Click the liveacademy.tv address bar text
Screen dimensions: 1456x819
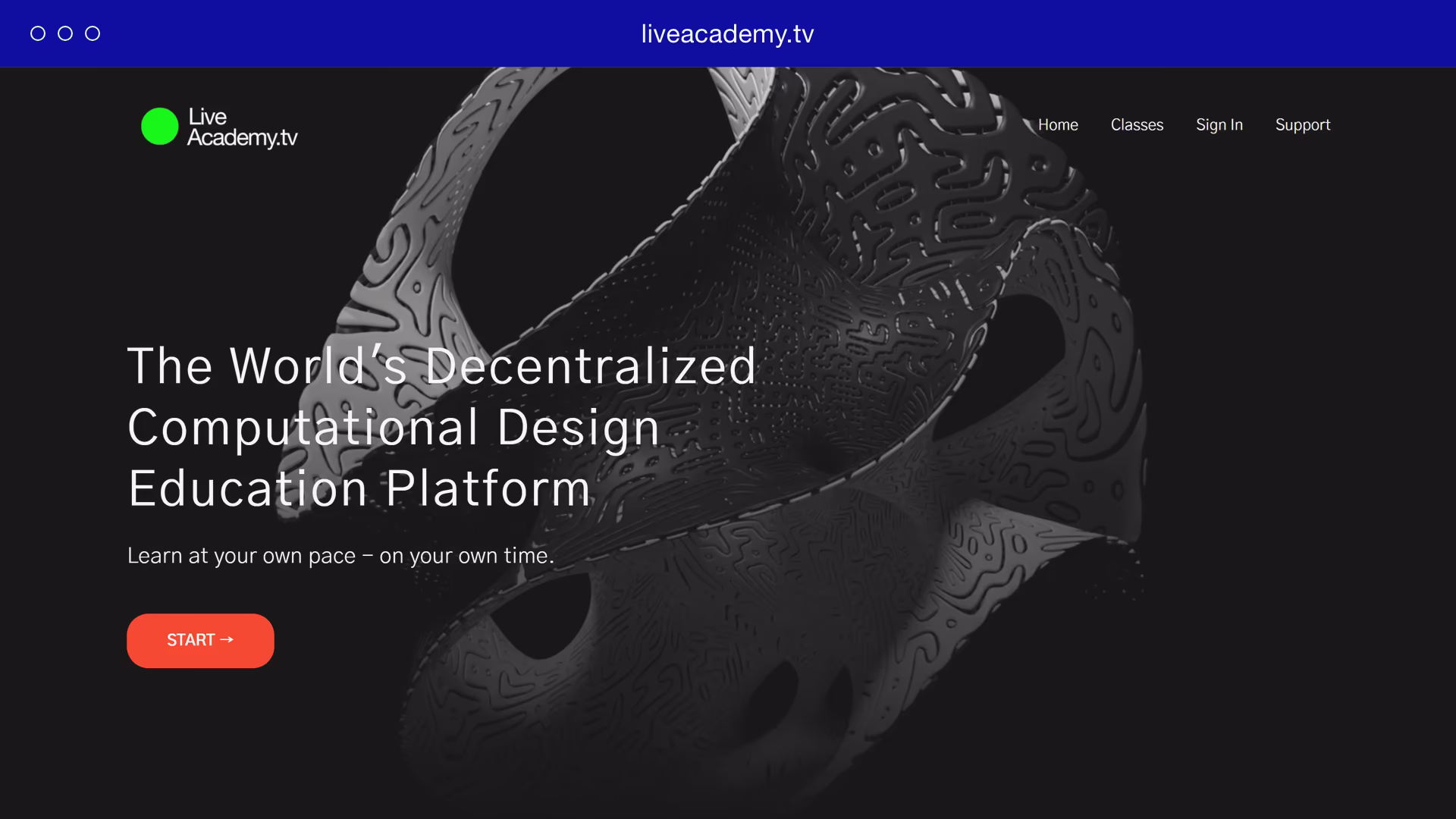tap(727, 33)
